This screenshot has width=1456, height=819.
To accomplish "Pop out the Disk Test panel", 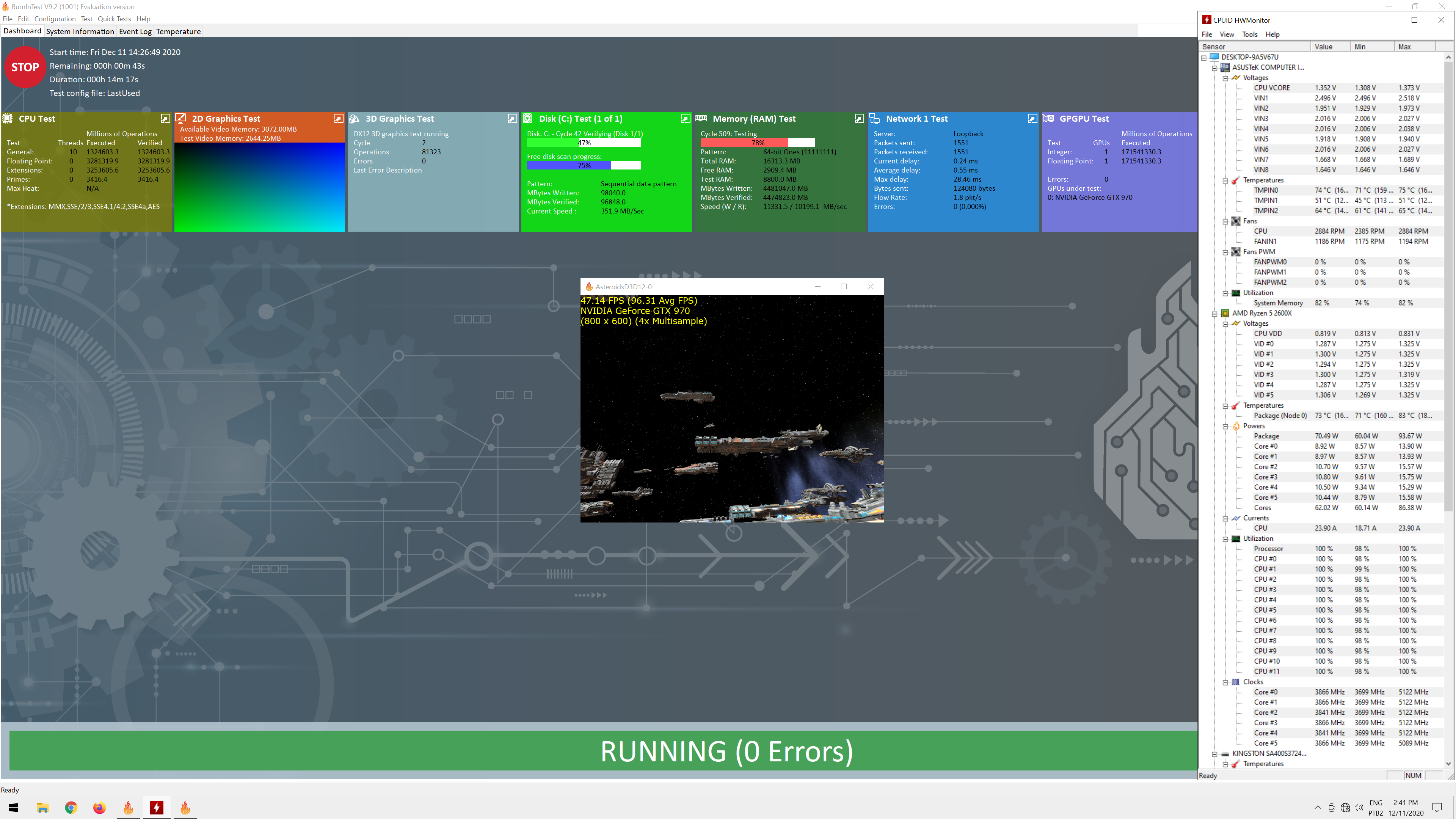I will (686, 119).
